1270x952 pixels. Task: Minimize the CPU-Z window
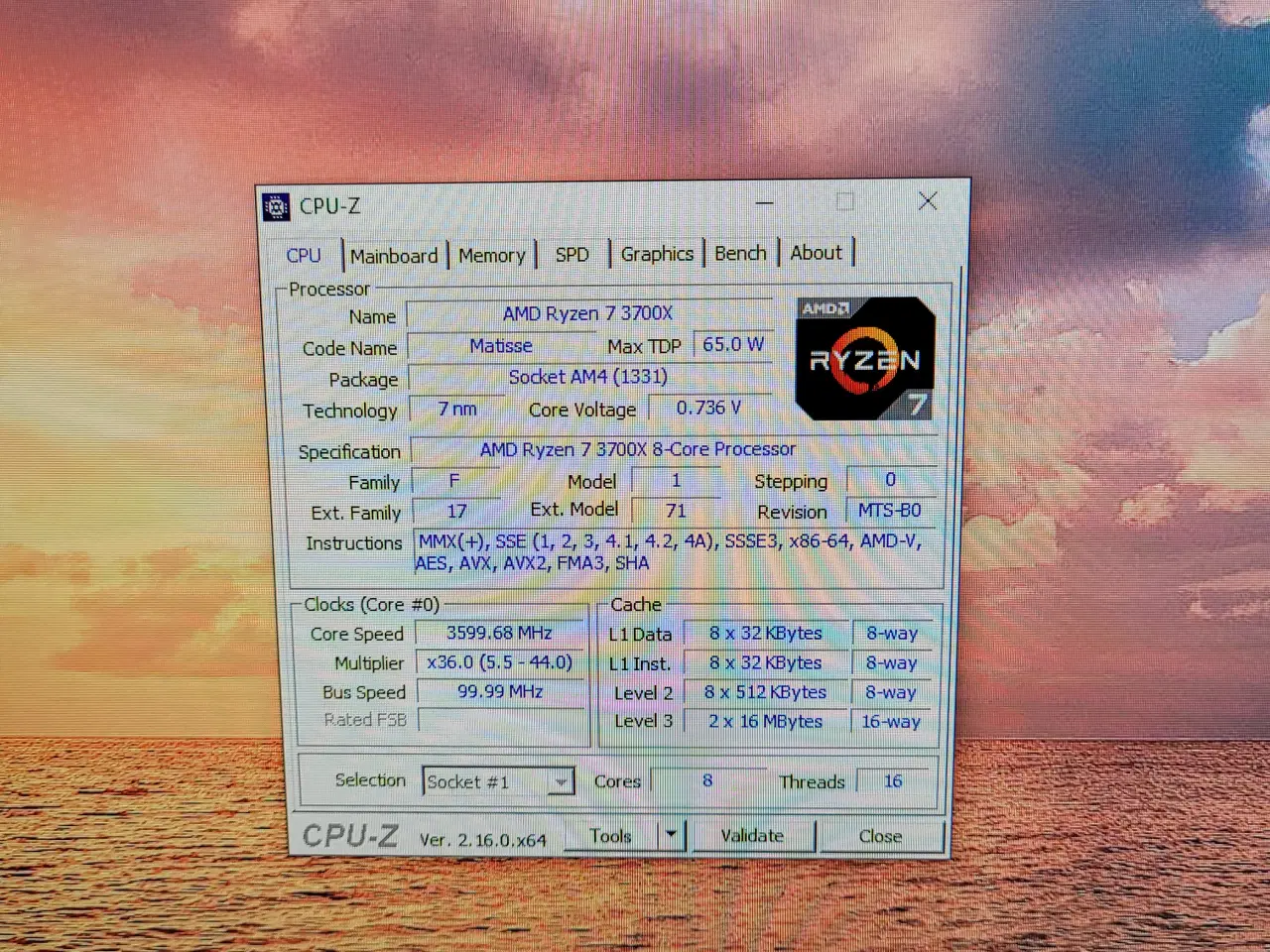point(764,202)
